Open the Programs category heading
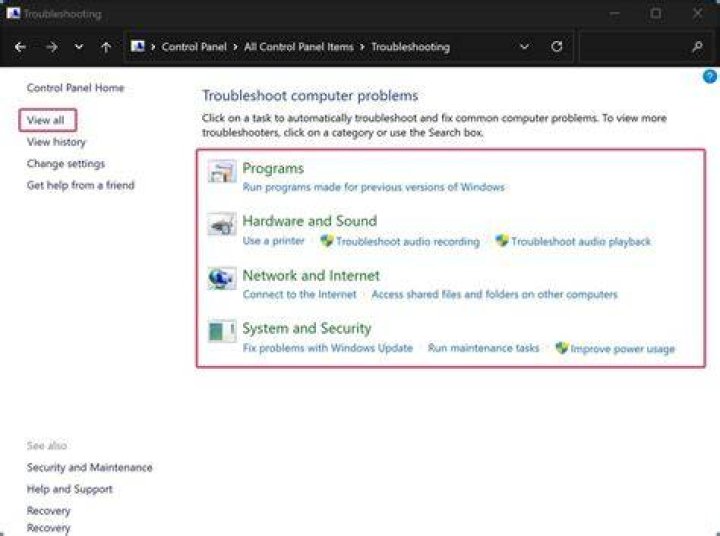Image resolution: width=720 pixels, height=536 pixels. (x=273, y=168)
